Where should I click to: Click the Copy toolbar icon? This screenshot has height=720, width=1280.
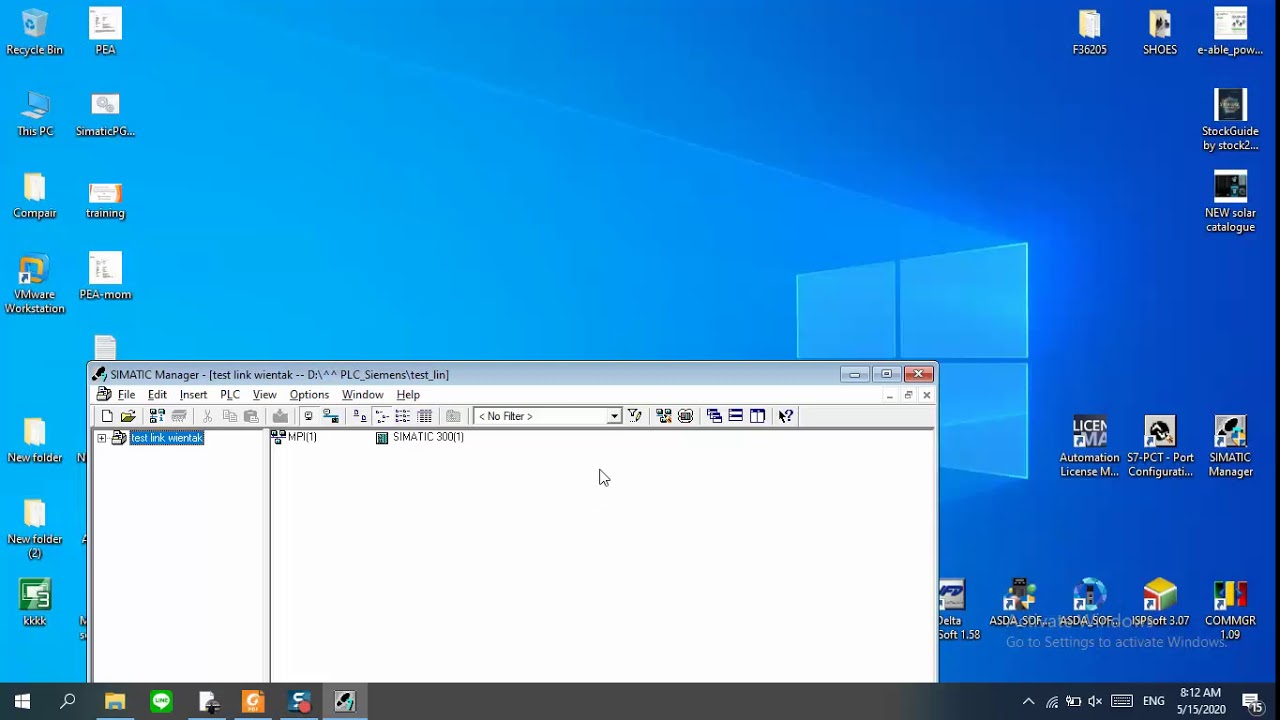coord(230,416)
